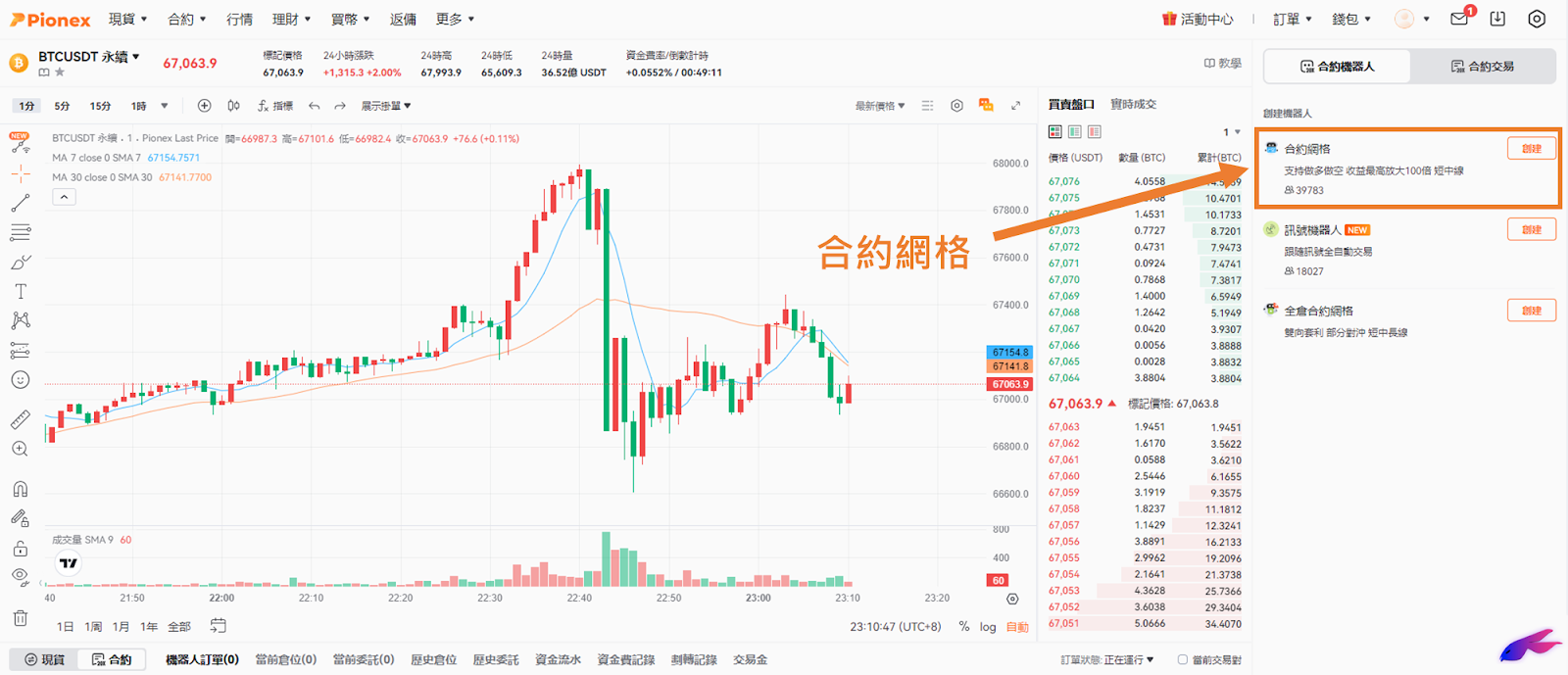Open the BTCUSDT 永續 pair dropdown
Viewport: 1568px width, 675px height.
pyautogui.click(x=89, y=57)
